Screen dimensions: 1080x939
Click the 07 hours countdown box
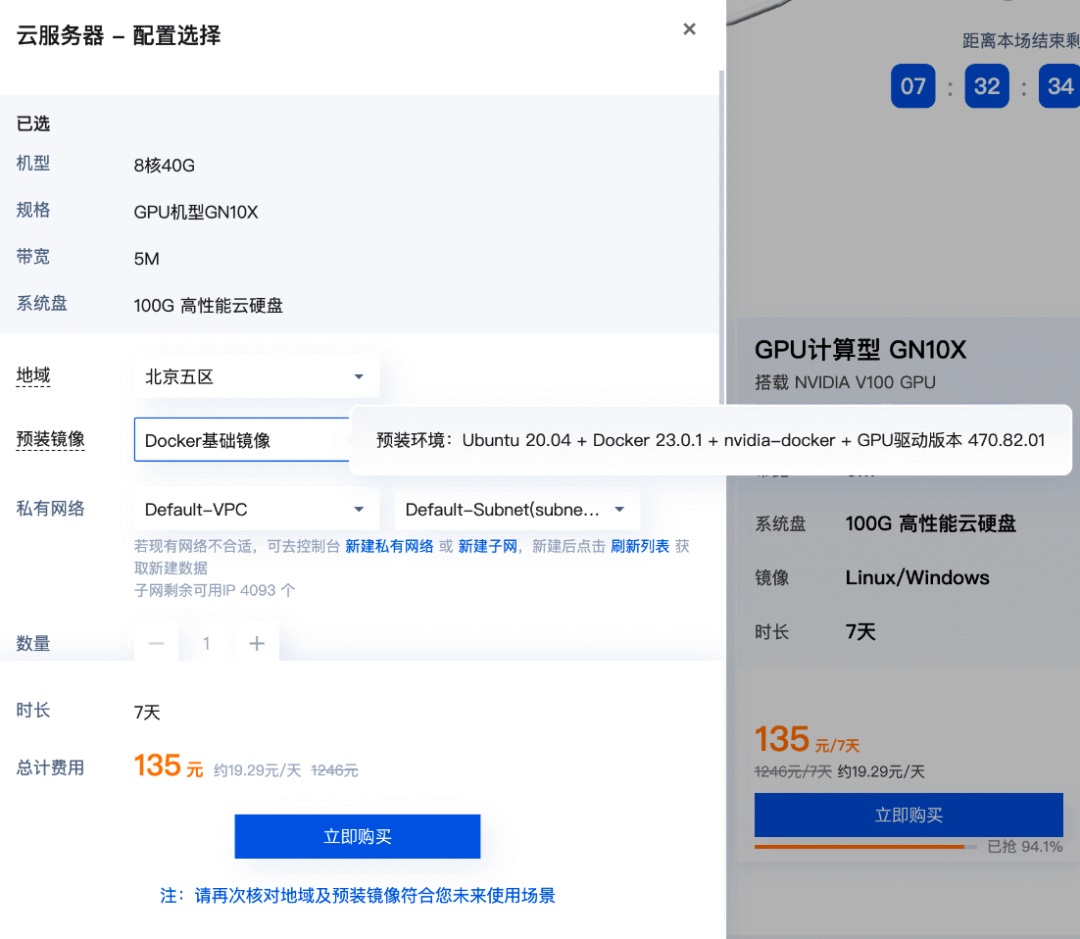pyautogui.click(x=912, y=86)
